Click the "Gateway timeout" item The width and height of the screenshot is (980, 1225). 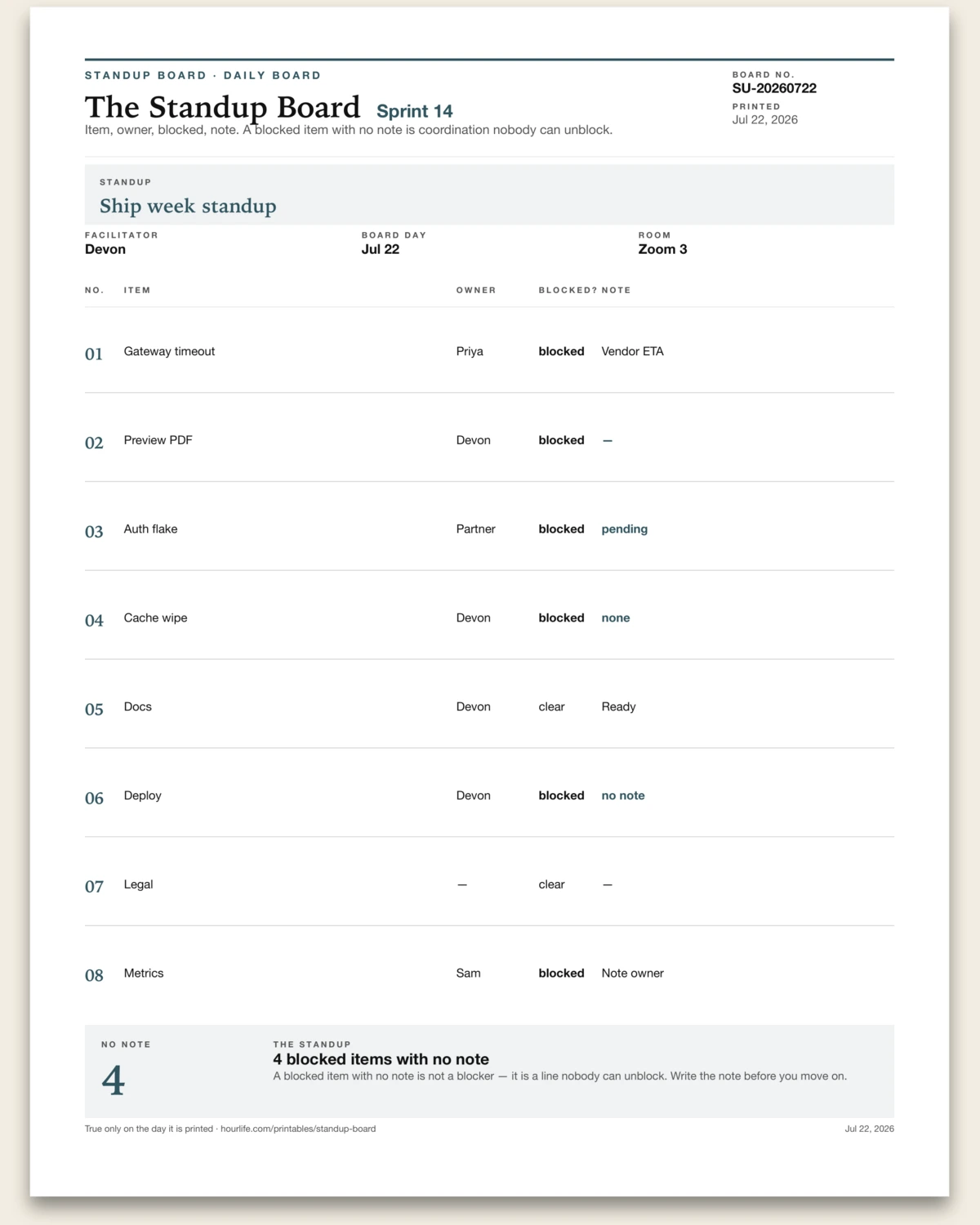pyautogui.click(x=169, y=351)
